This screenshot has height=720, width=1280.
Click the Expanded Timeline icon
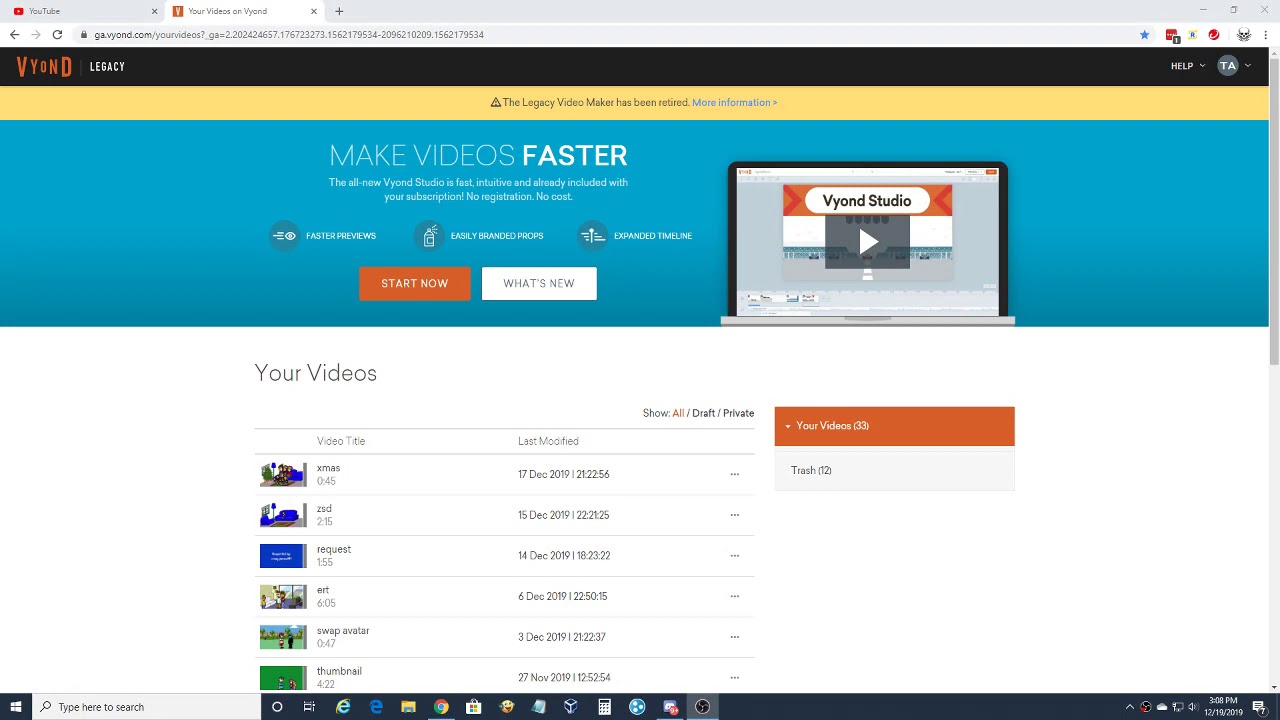coord(592,236)
